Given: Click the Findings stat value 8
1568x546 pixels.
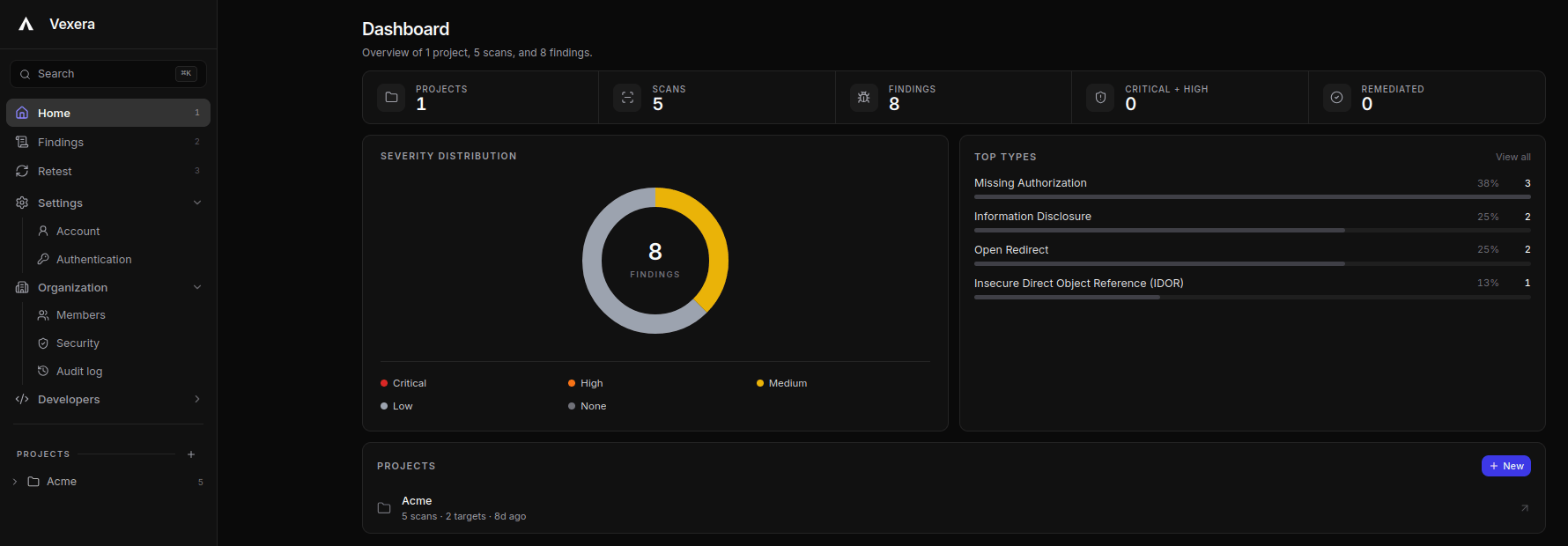Looking at the screenshot, I should pyautogui.click(x=894, y=104).
